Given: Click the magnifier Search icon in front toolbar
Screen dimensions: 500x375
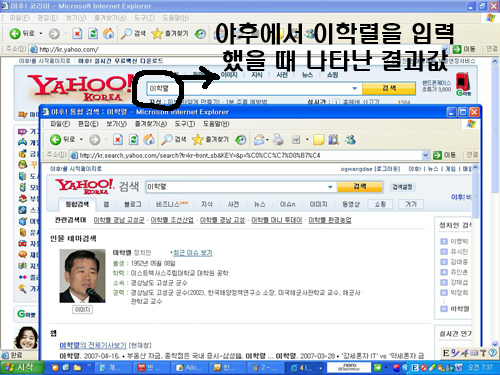Looking at the screenshot, I should 167,140.
